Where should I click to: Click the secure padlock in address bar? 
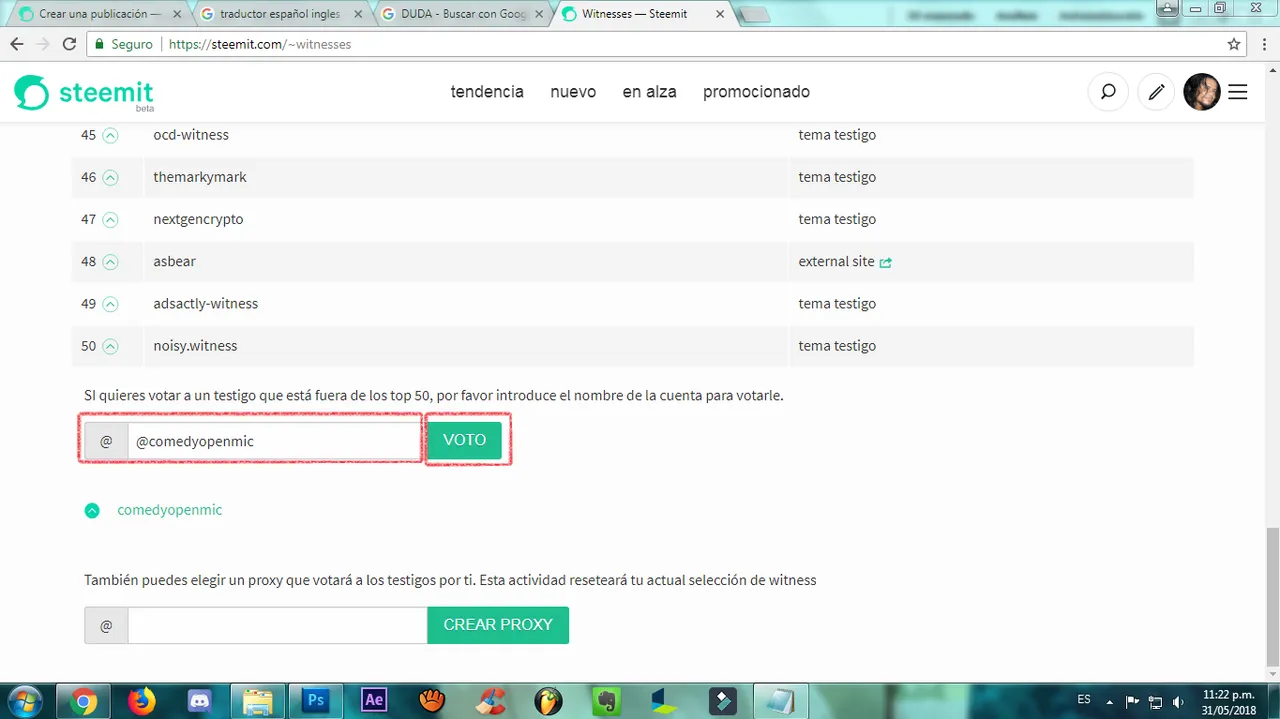pos(98,44)
